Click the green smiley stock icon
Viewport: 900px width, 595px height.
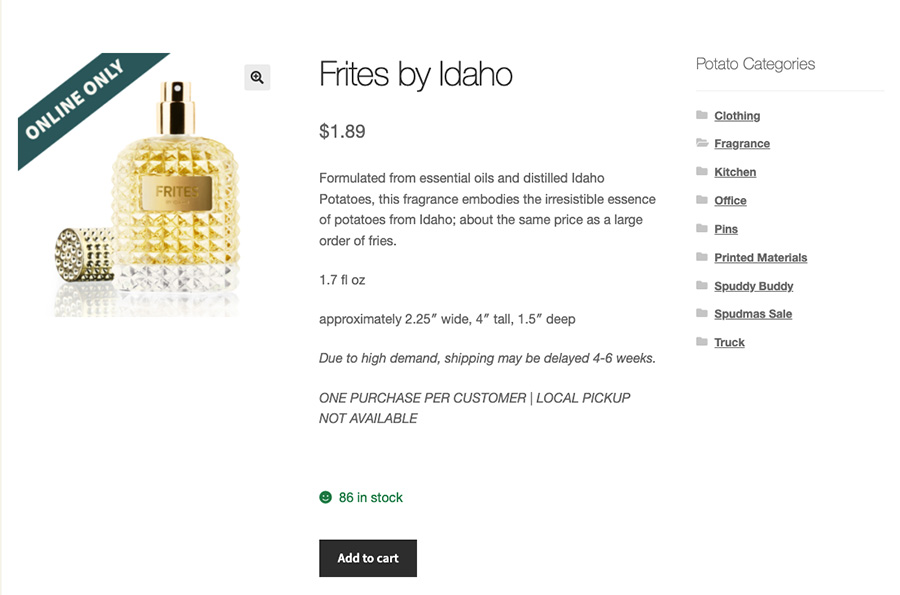[x=324, y=496]
